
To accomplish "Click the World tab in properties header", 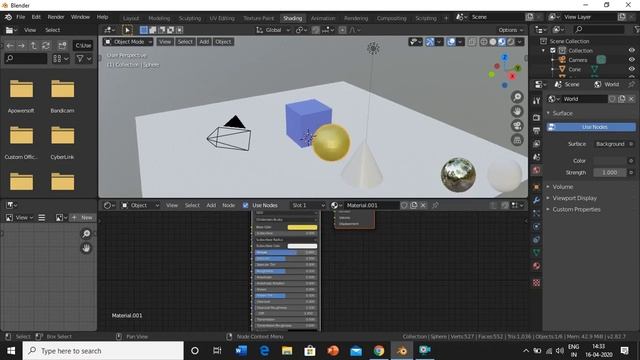I will (x=607, y=84).
